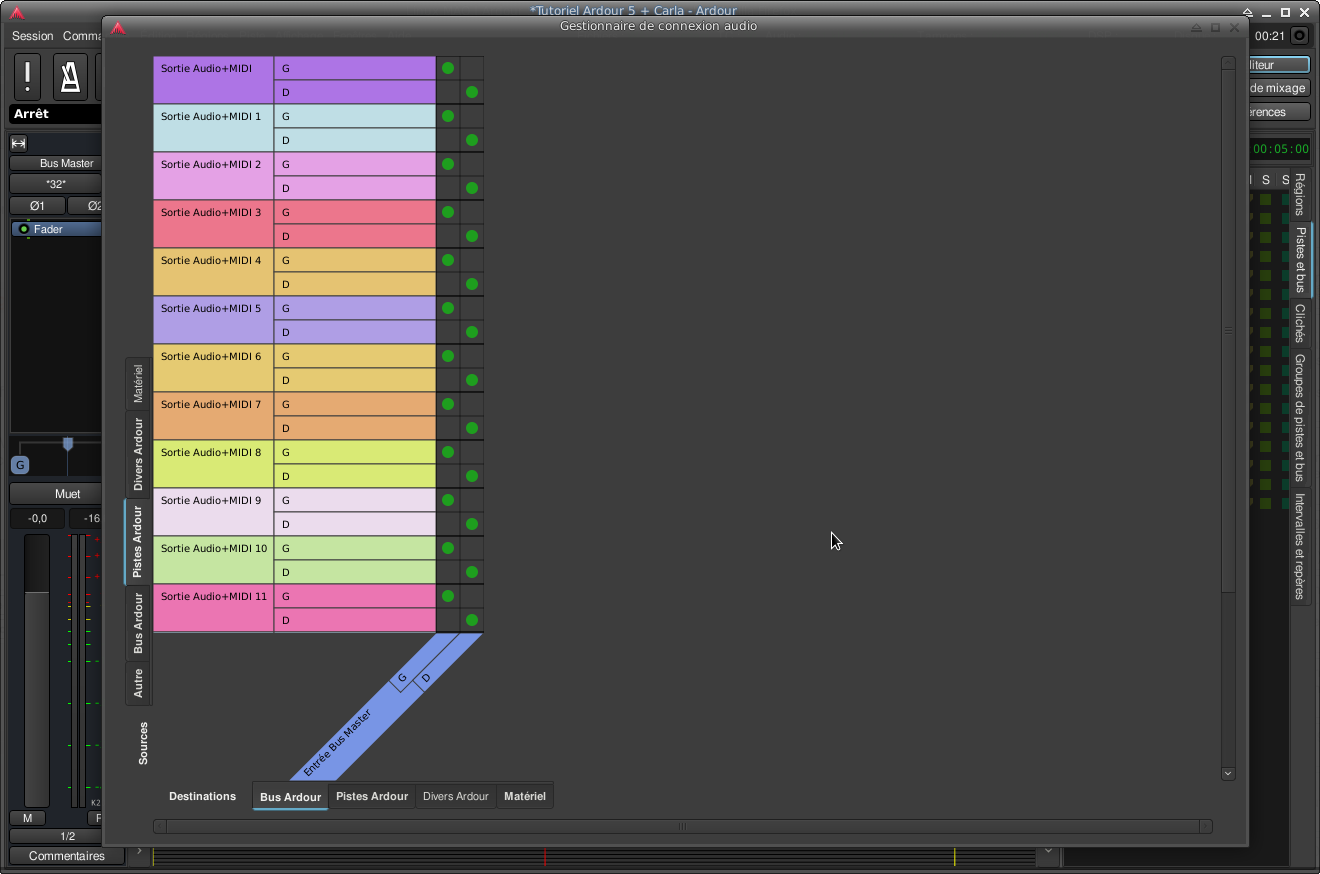The height and width of the screenshot is (874, 1320).
Task: Click the panic exclamation mark button
Action: point(28,76)
